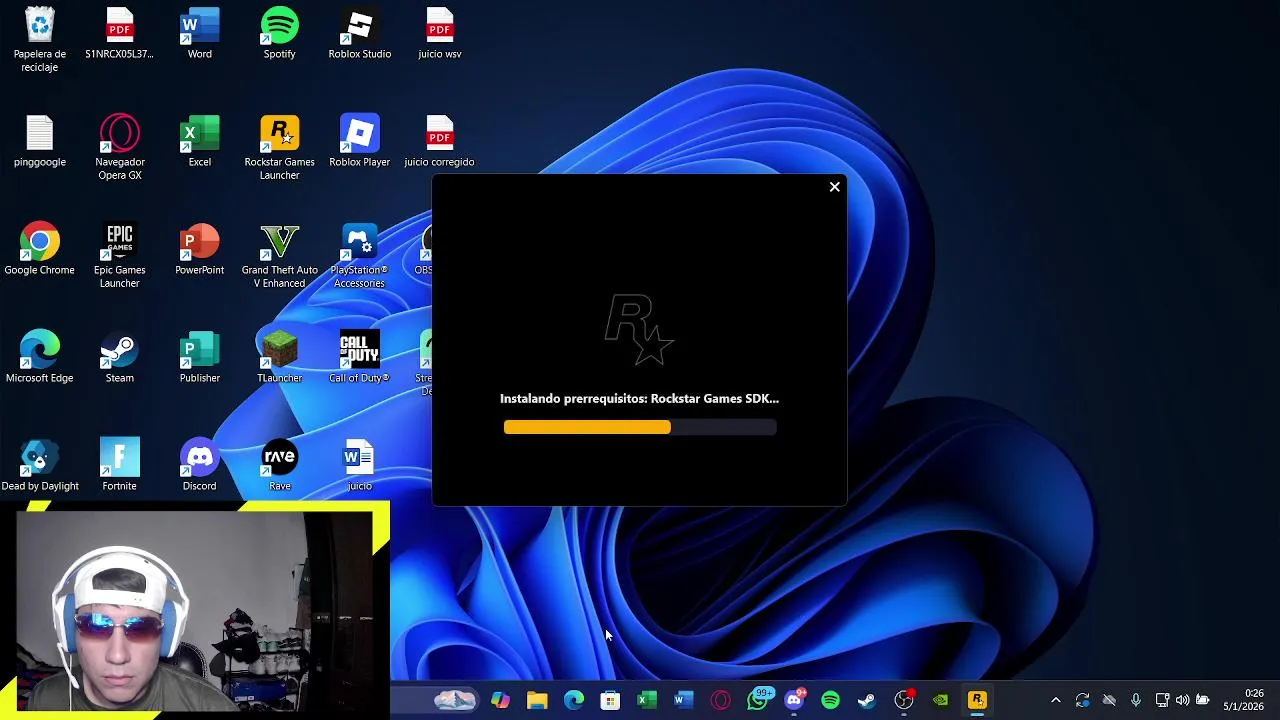Select the Steam desktop shortcut
Image resolution: width=1280 pixels, height=720 pixels.
119,357
